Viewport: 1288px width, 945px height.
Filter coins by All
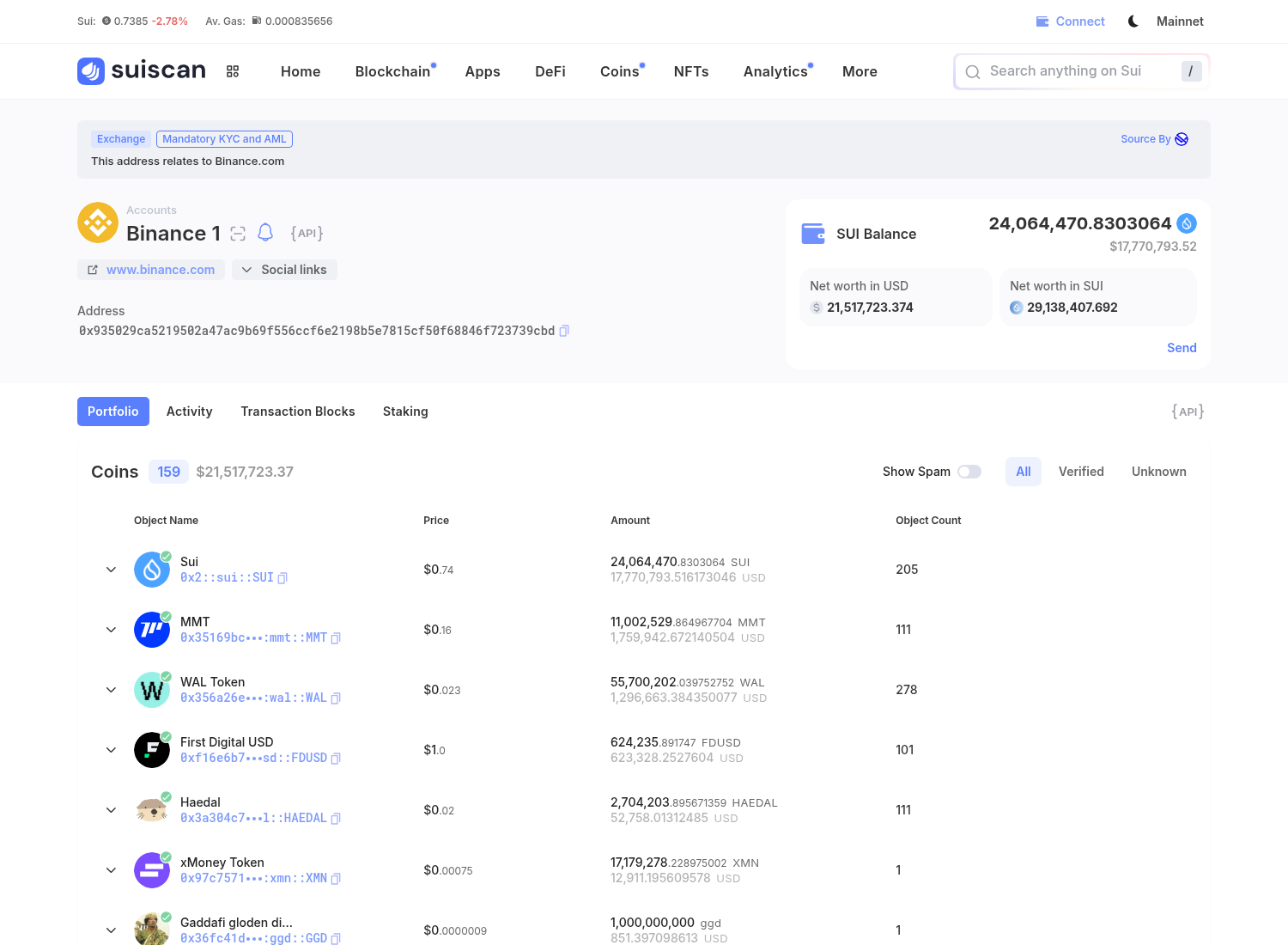point(1024,472)
